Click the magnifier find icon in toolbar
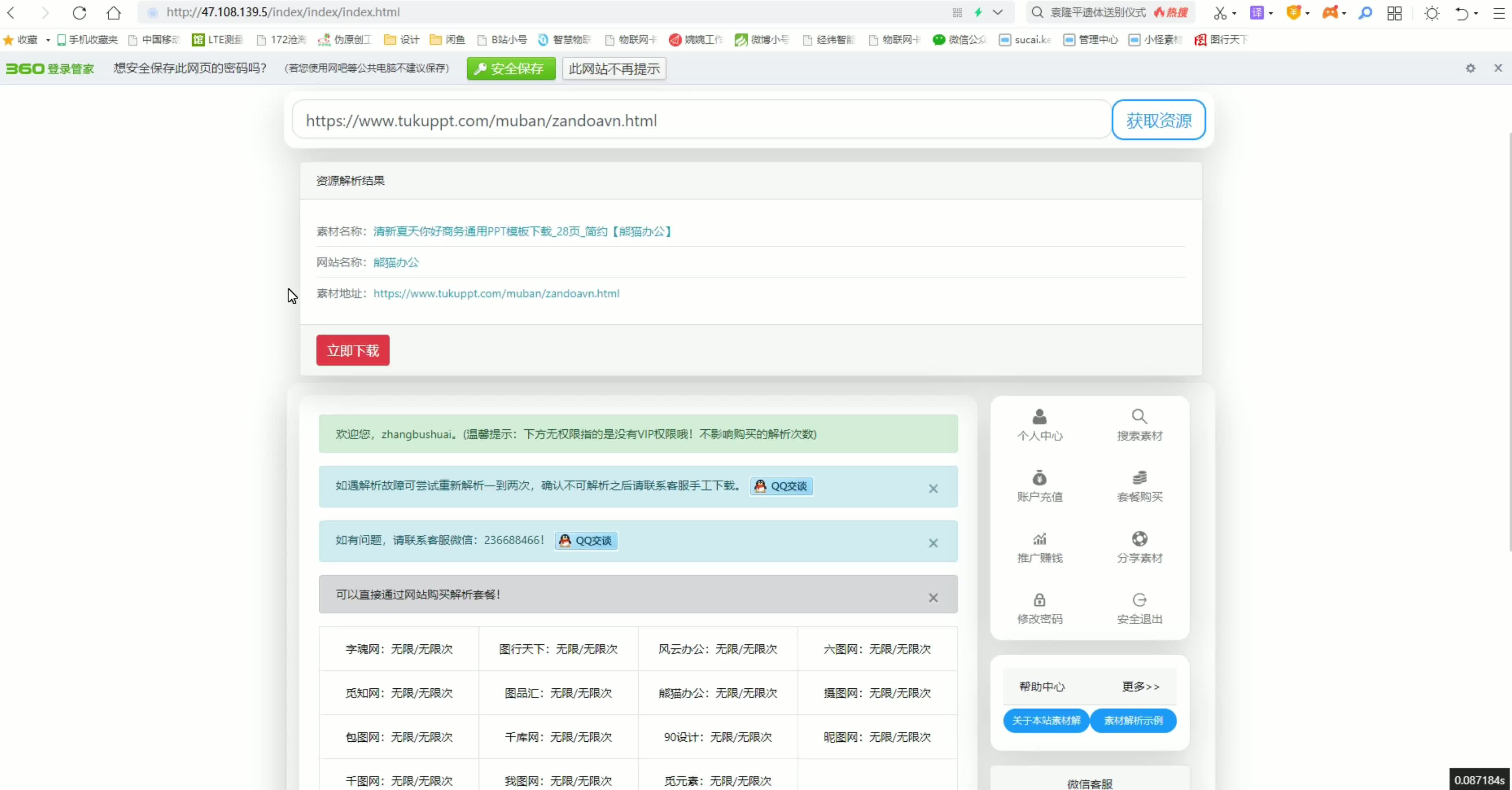 (1365, 13)
